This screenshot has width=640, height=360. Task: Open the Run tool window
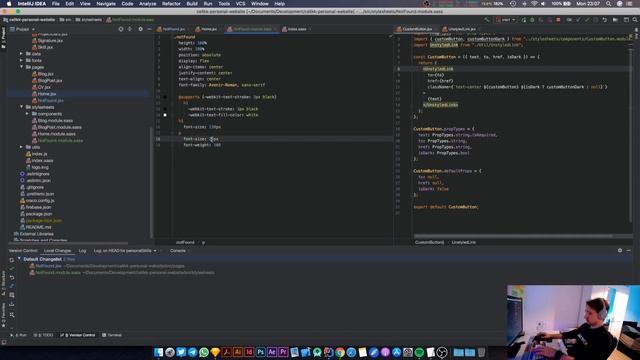18,335
